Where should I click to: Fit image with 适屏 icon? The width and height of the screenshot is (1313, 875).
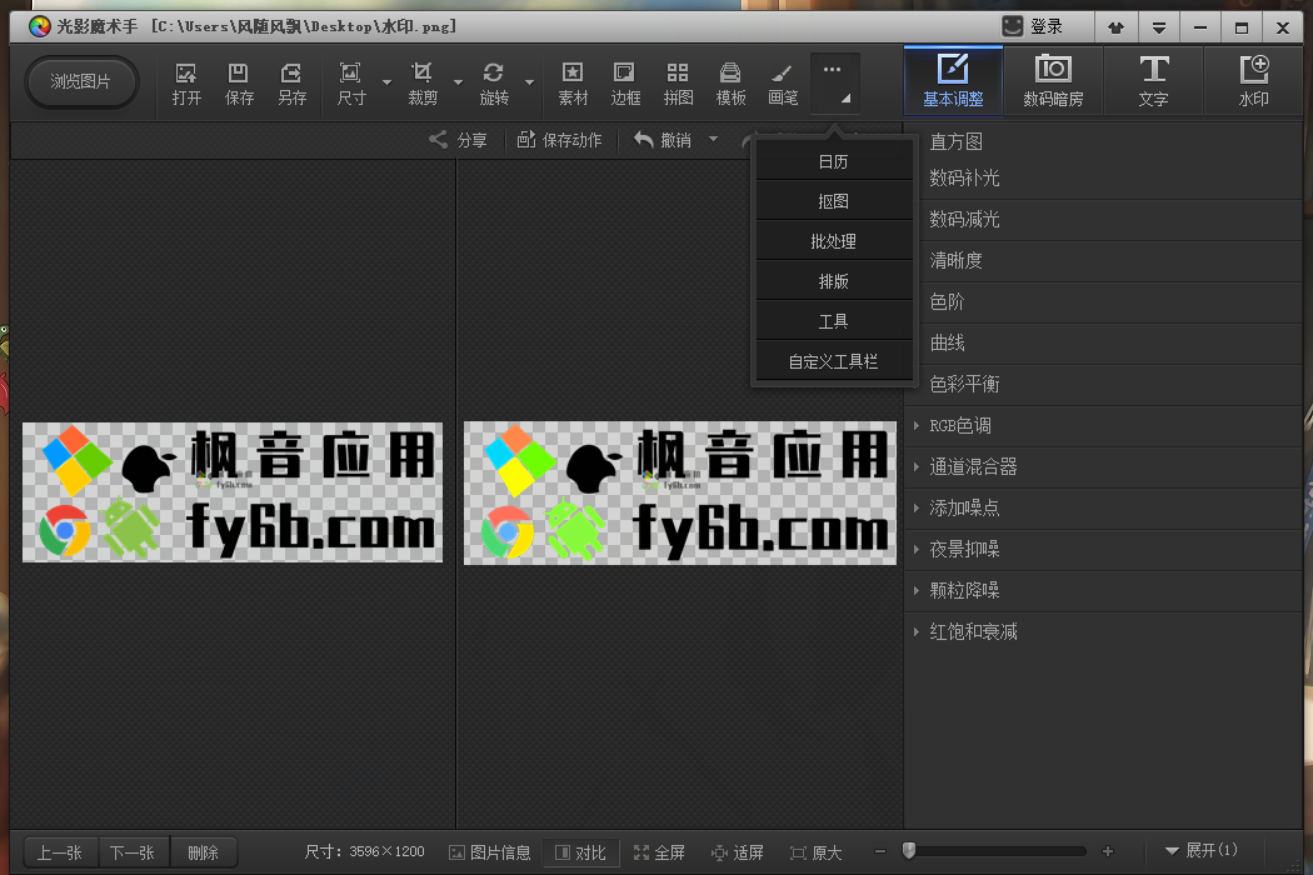(x=738, y=852)
